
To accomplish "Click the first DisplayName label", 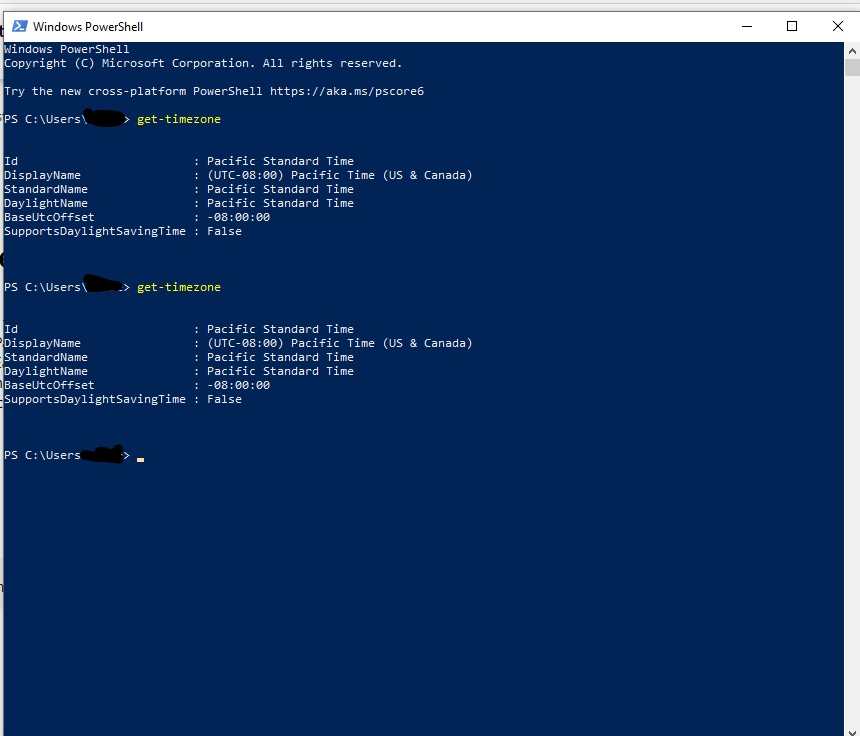I will tap(42, 175).
